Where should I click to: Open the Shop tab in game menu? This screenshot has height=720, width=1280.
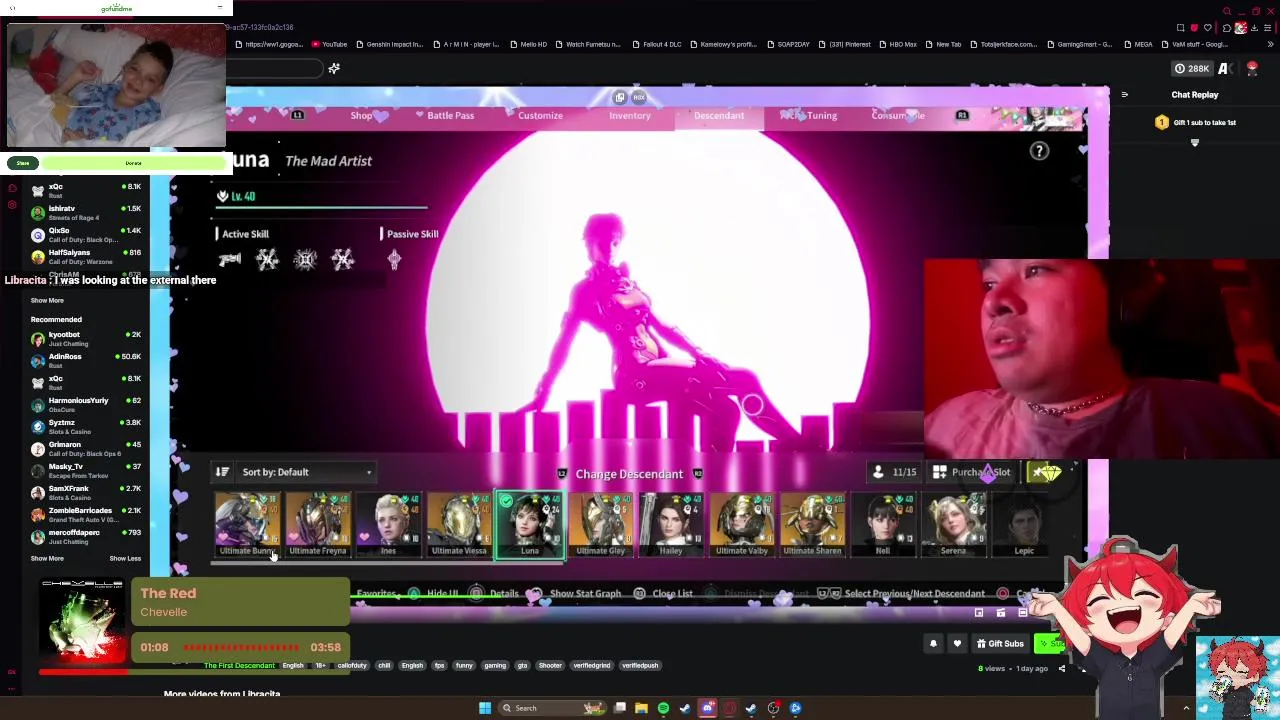pos(361,115)
